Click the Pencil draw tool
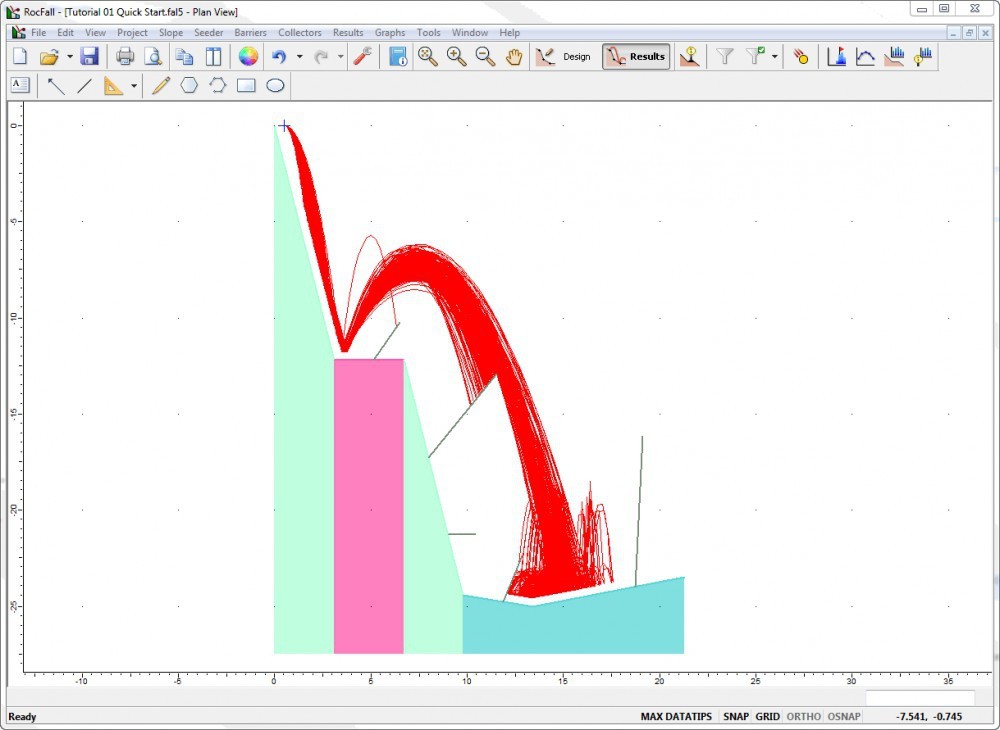Image resolution: width=1000 pixels, height=730 pixels. [161, 86]
